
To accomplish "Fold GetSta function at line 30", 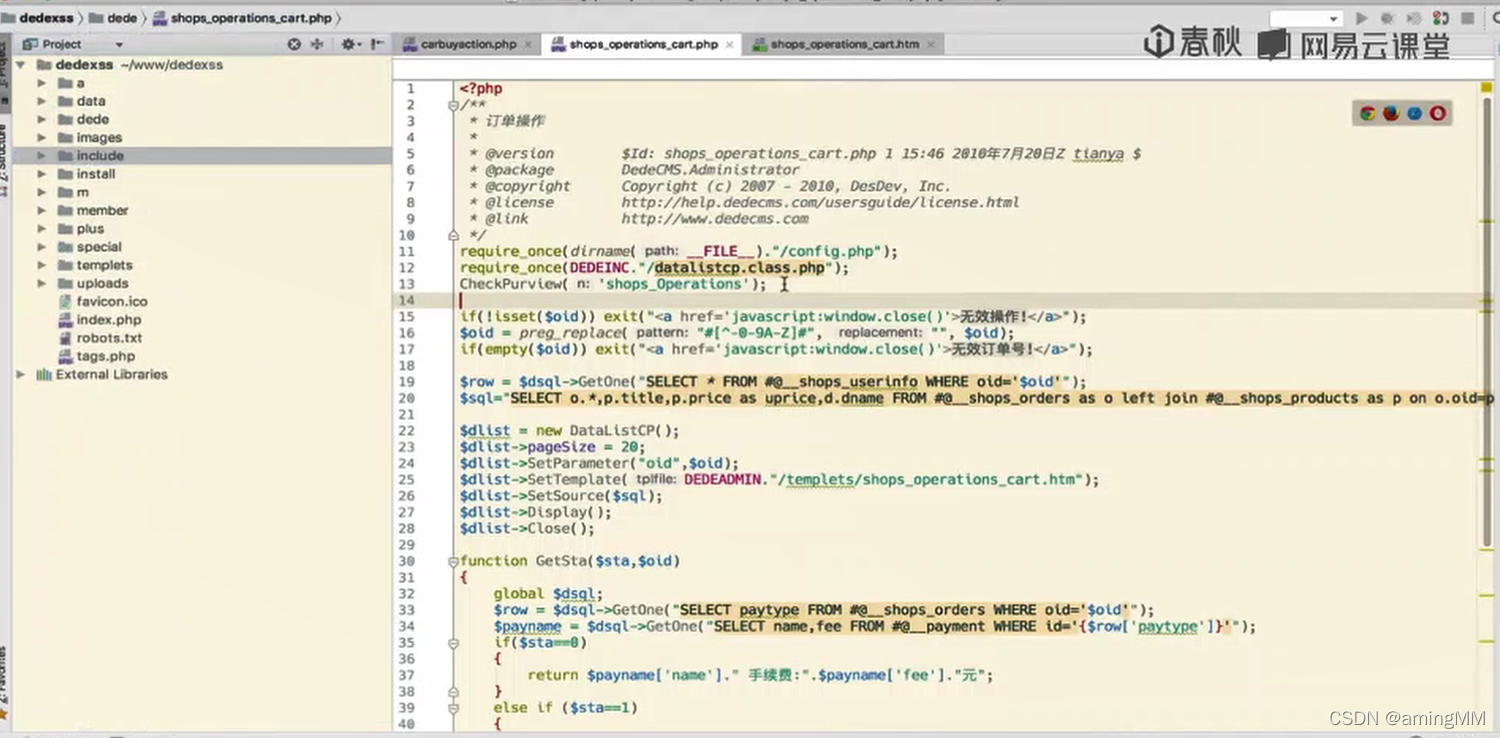I will 453,561.
